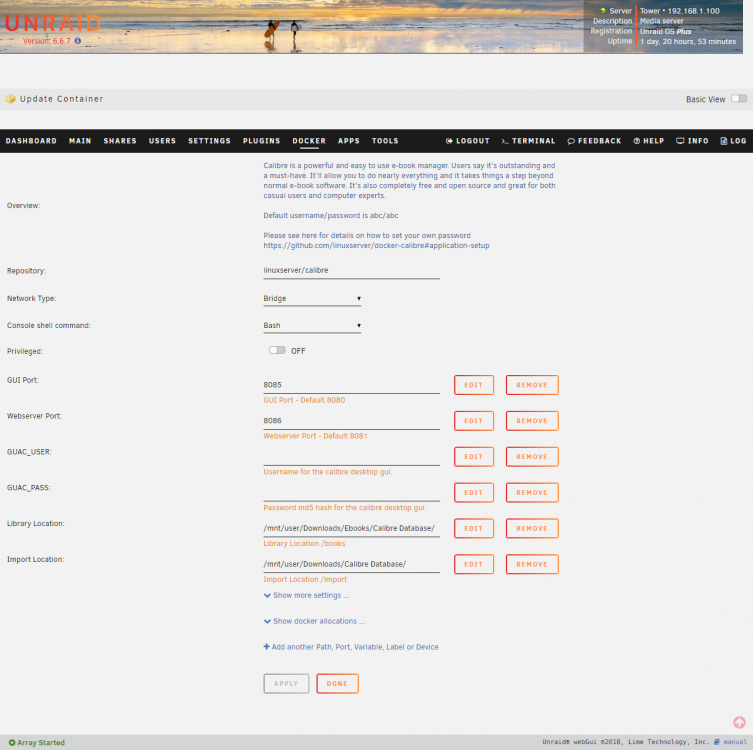Open the Network Type dropdown

click(x=312, y=299)
